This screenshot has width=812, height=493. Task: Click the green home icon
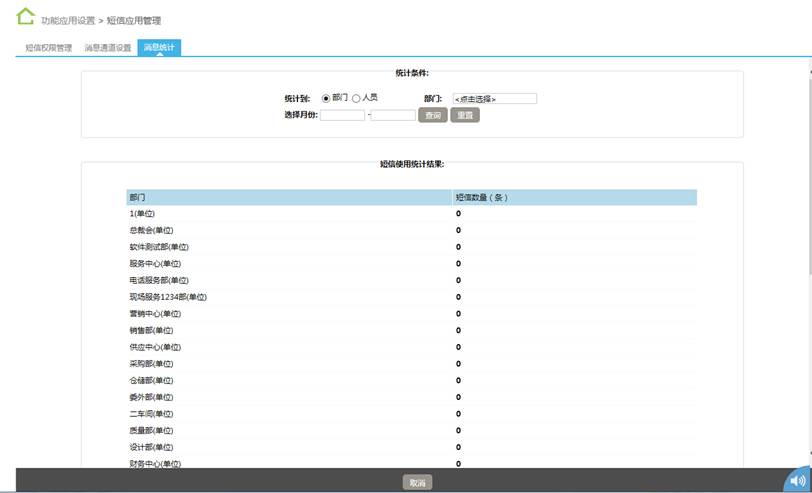(x=25, y=17)
